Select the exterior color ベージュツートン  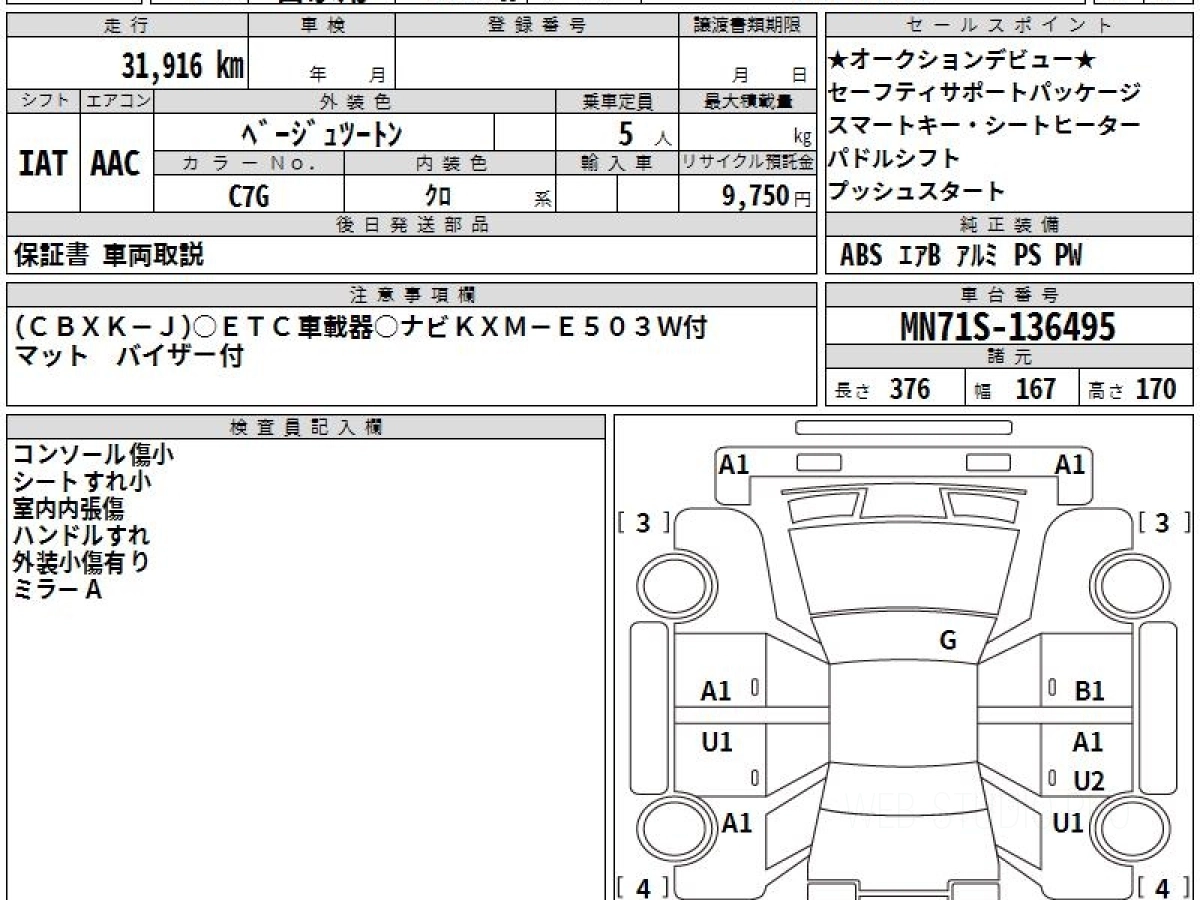coord(322,133)
